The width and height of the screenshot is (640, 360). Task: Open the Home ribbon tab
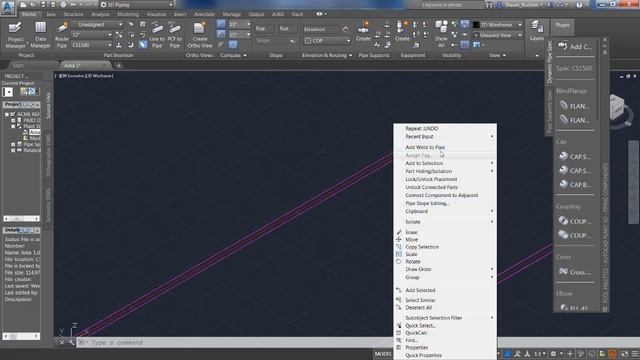29,14
